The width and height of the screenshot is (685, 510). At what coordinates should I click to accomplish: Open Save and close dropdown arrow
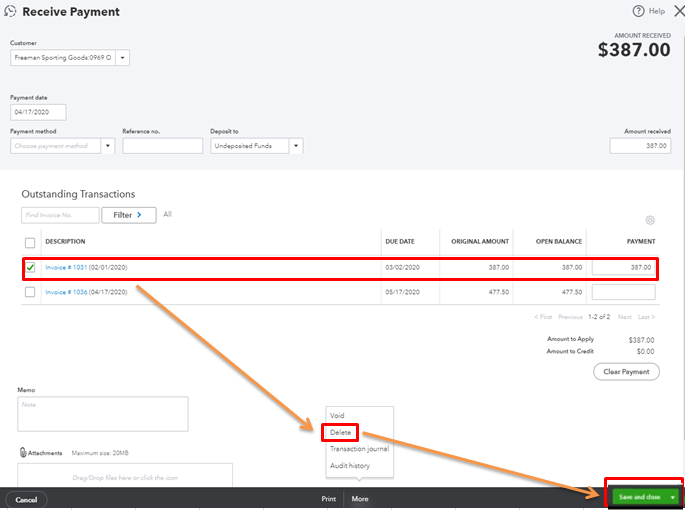[674, 497]
